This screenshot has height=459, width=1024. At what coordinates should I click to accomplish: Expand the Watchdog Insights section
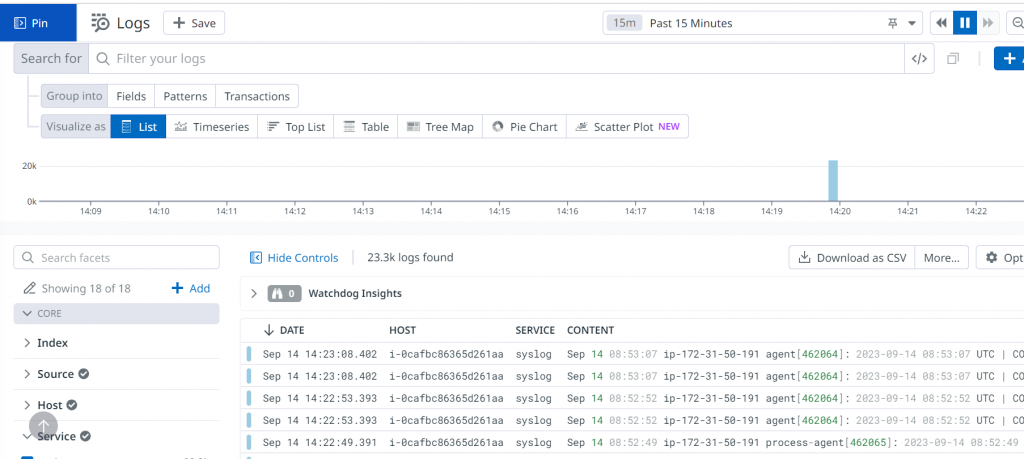coord(254,294)
